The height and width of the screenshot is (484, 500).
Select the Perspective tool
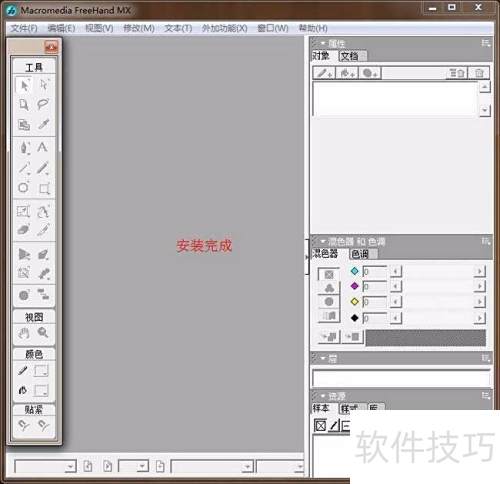pos(24,254)
